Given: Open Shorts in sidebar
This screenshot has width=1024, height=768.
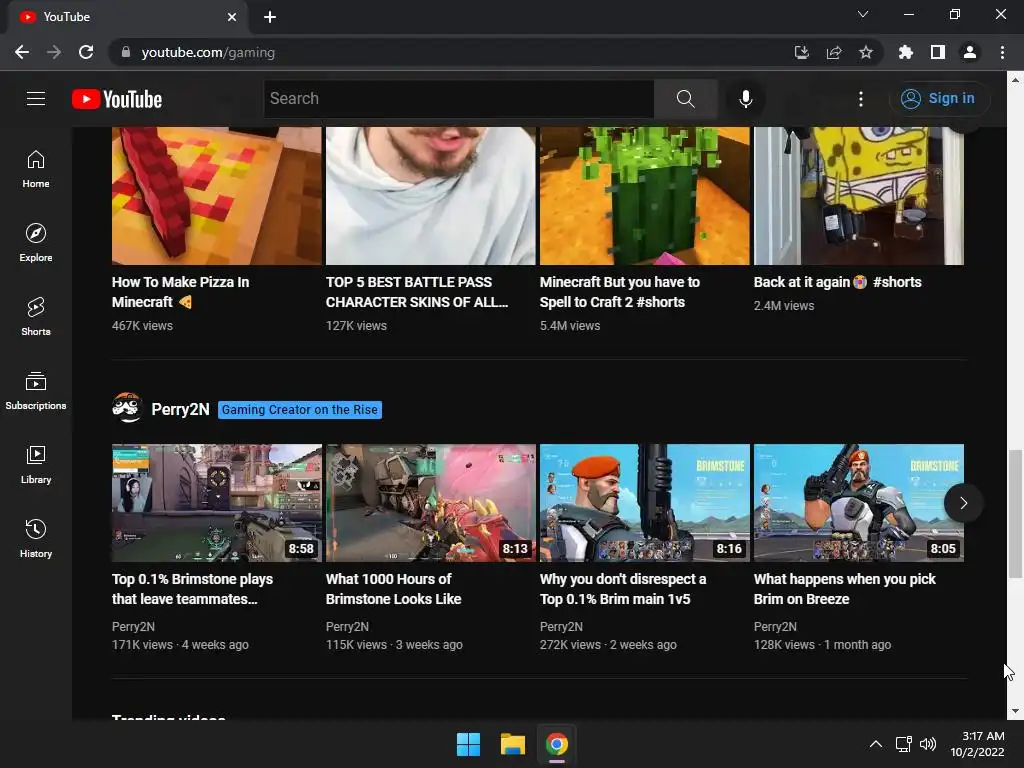Looking at the screenshot, I should [36, 317].
